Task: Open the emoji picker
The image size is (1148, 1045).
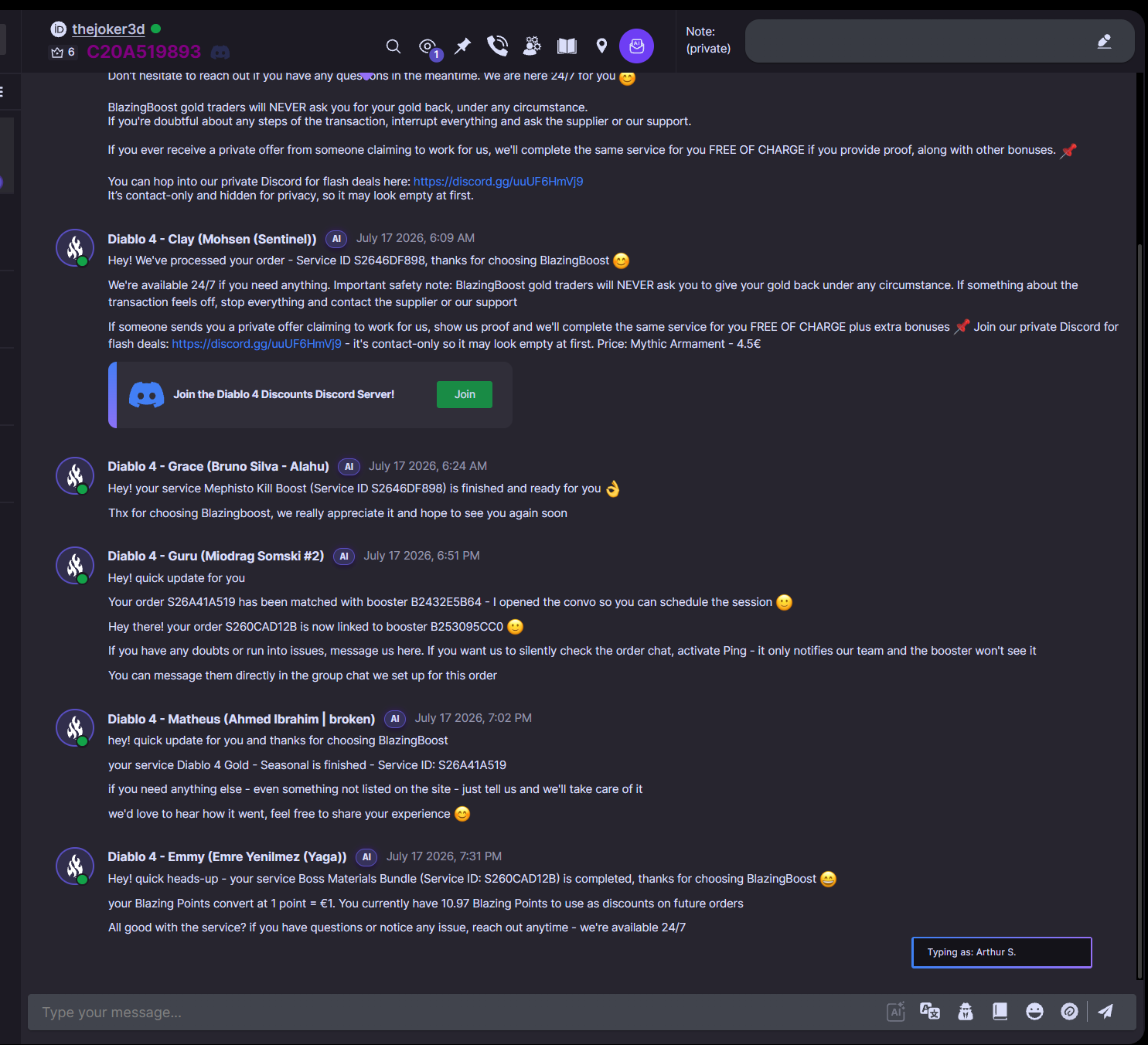Action: (x=1034, y=1012)
